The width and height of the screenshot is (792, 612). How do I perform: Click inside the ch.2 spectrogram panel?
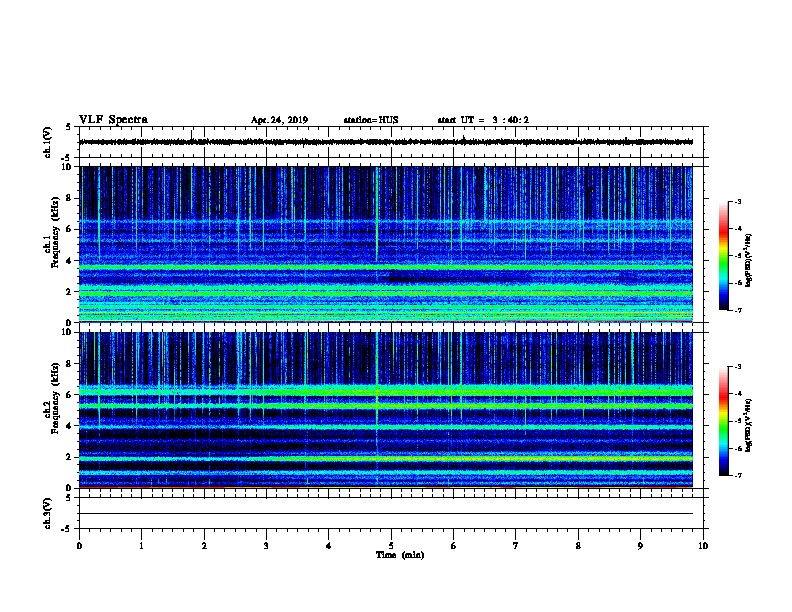386,410
